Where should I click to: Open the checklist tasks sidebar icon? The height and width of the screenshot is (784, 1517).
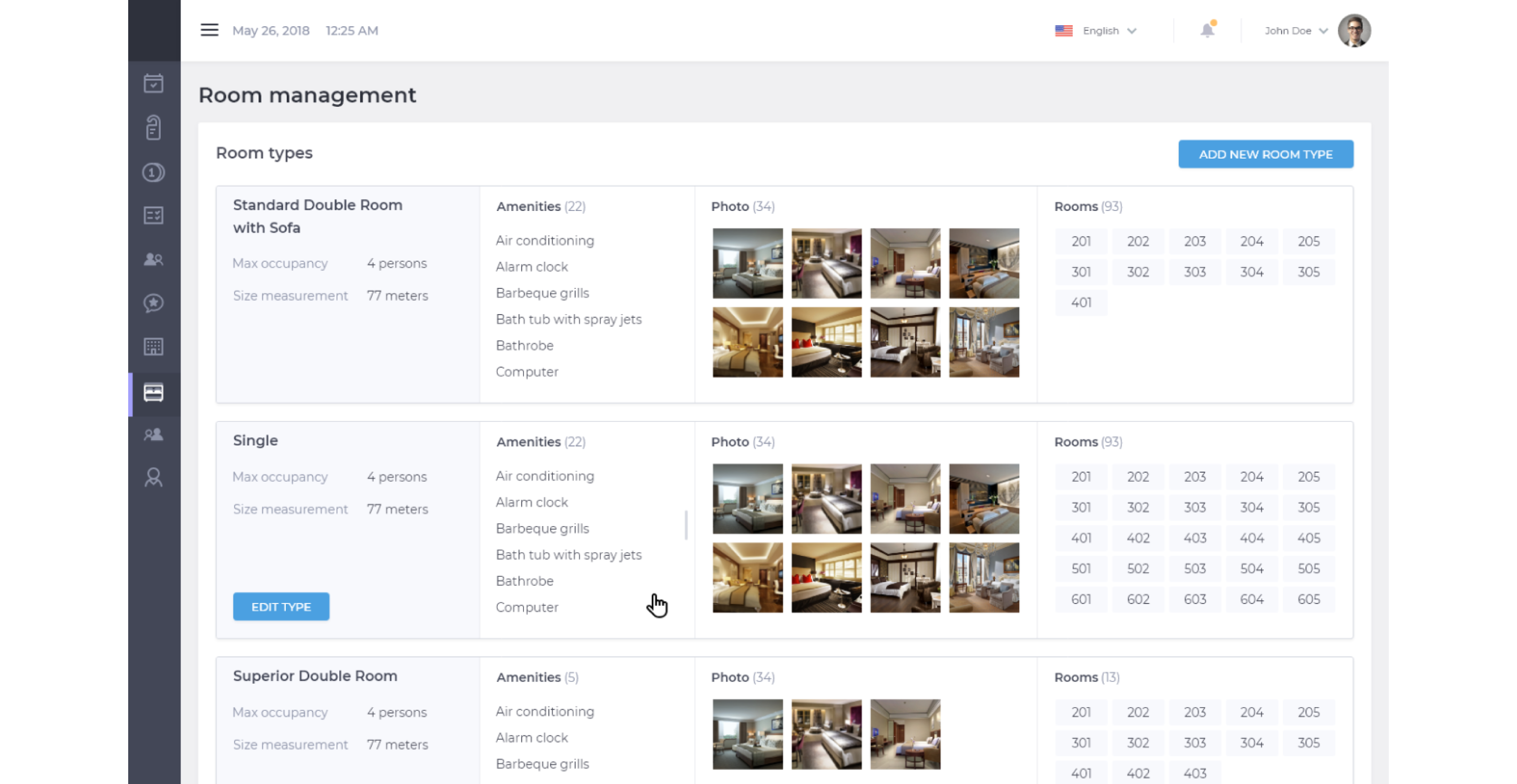pos(153,215)
